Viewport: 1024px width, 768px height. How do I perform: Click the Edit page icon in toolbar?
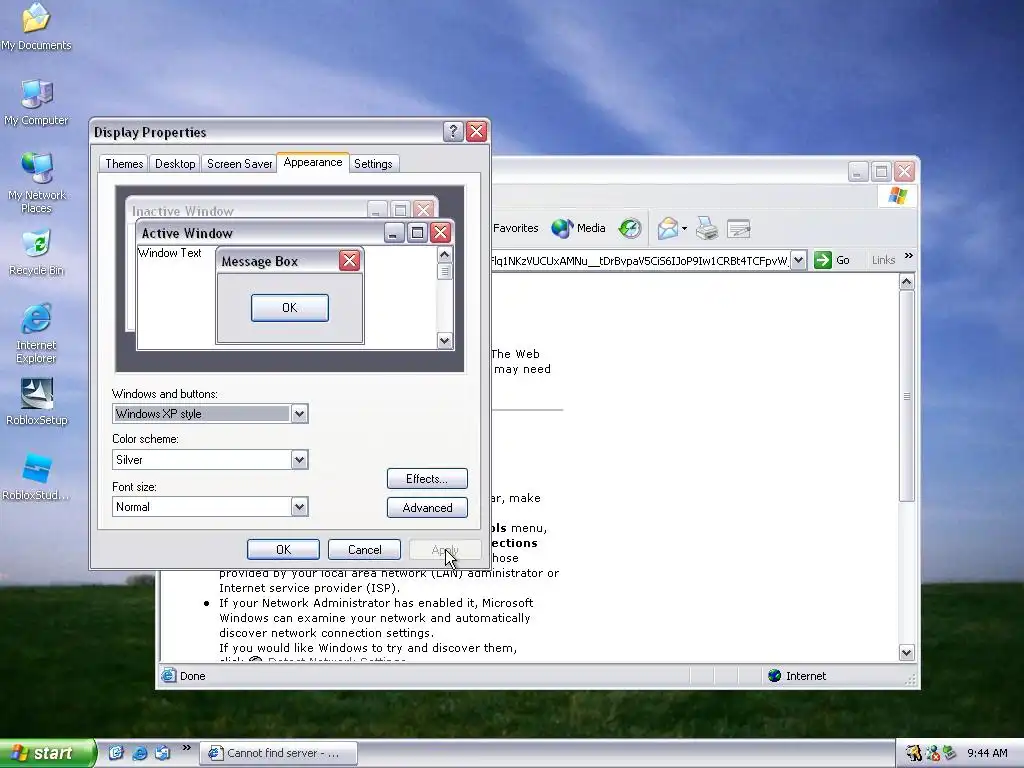pos(739,228)
